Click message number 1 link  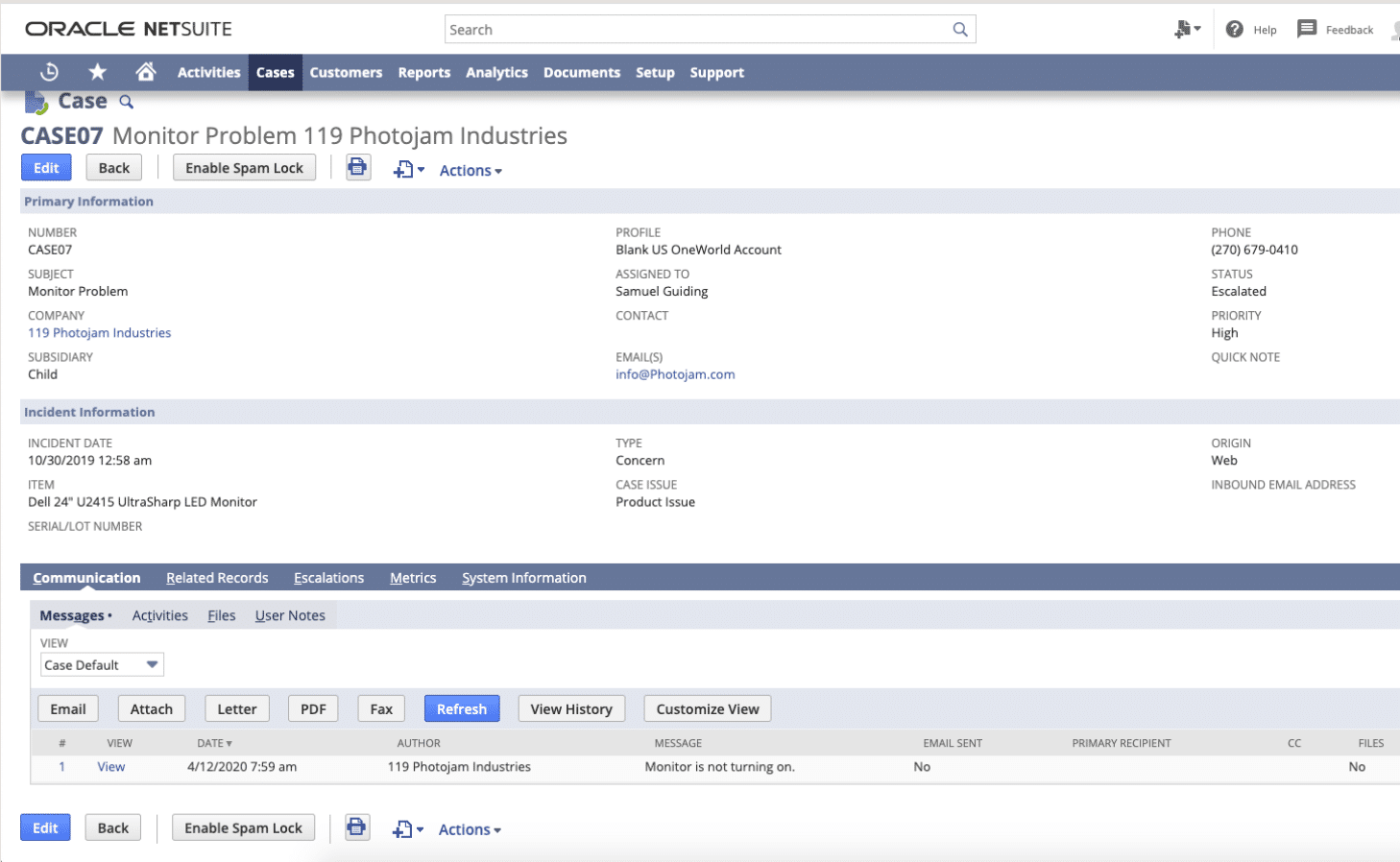pos(62,766)
